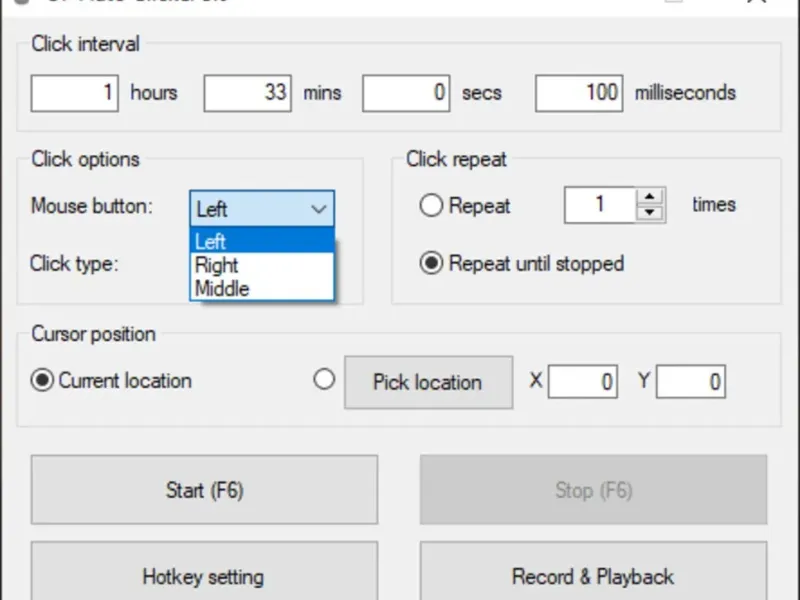This screenshot has width=800, height=600.
Task: Choose Right from the mouse button list
Action: (217, 265)
